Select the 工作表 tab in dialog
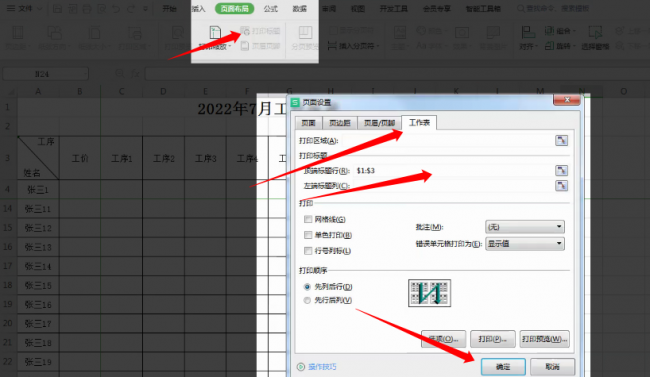 coord(419,122)
